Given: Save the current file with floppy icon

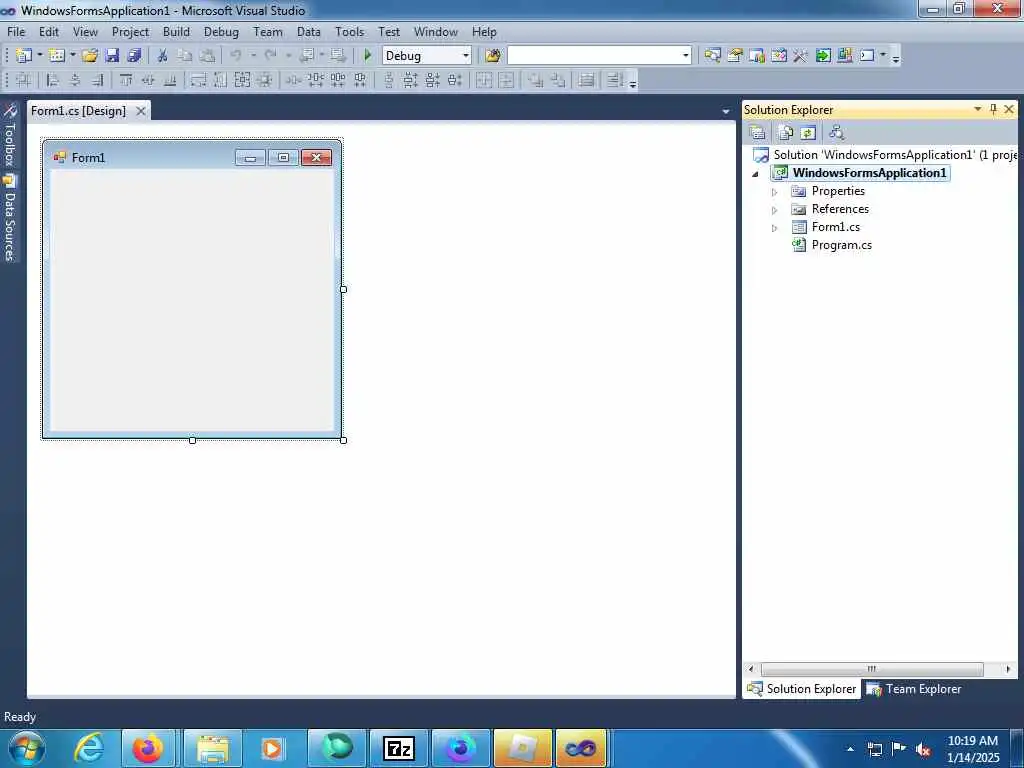Looking at the screenshot, I should [x=112, y=56].
